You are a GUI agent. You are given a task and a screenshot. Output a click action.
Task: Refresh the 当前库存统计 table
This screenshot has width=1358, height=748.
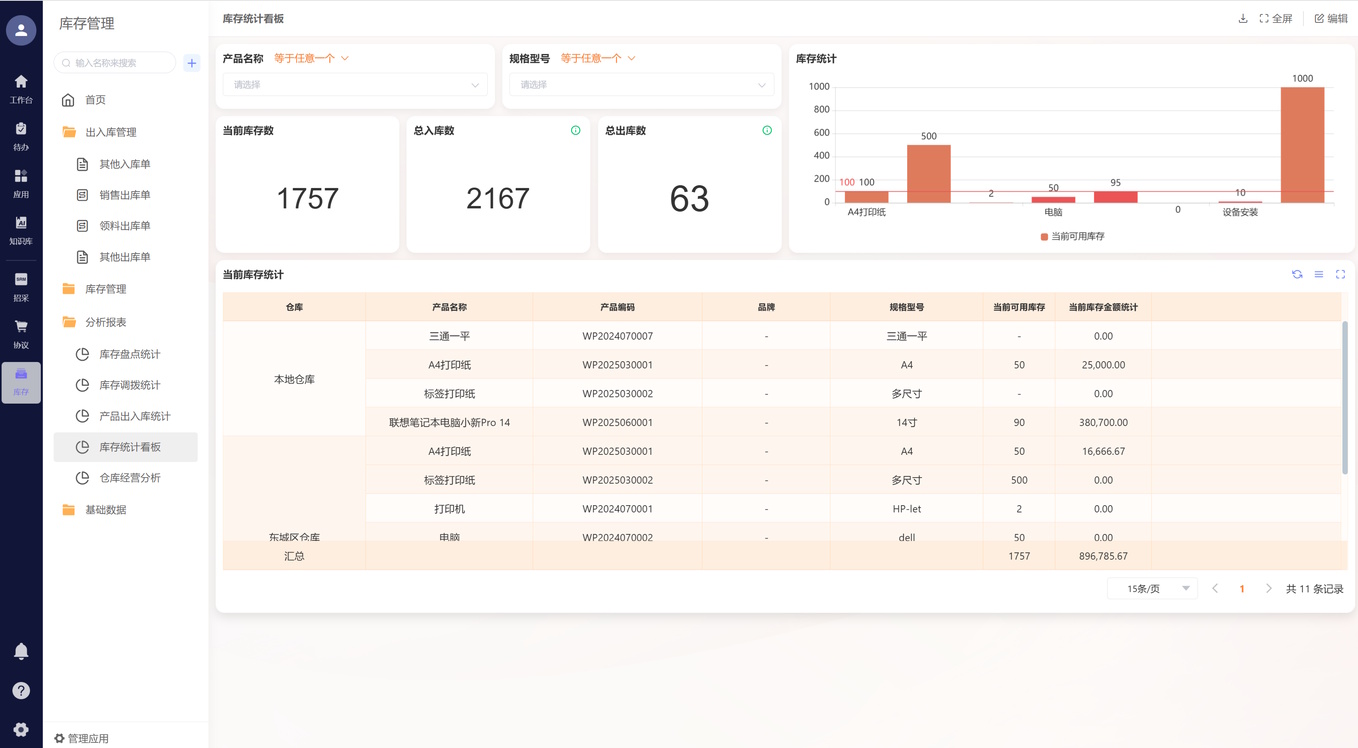coord(1297,274)
